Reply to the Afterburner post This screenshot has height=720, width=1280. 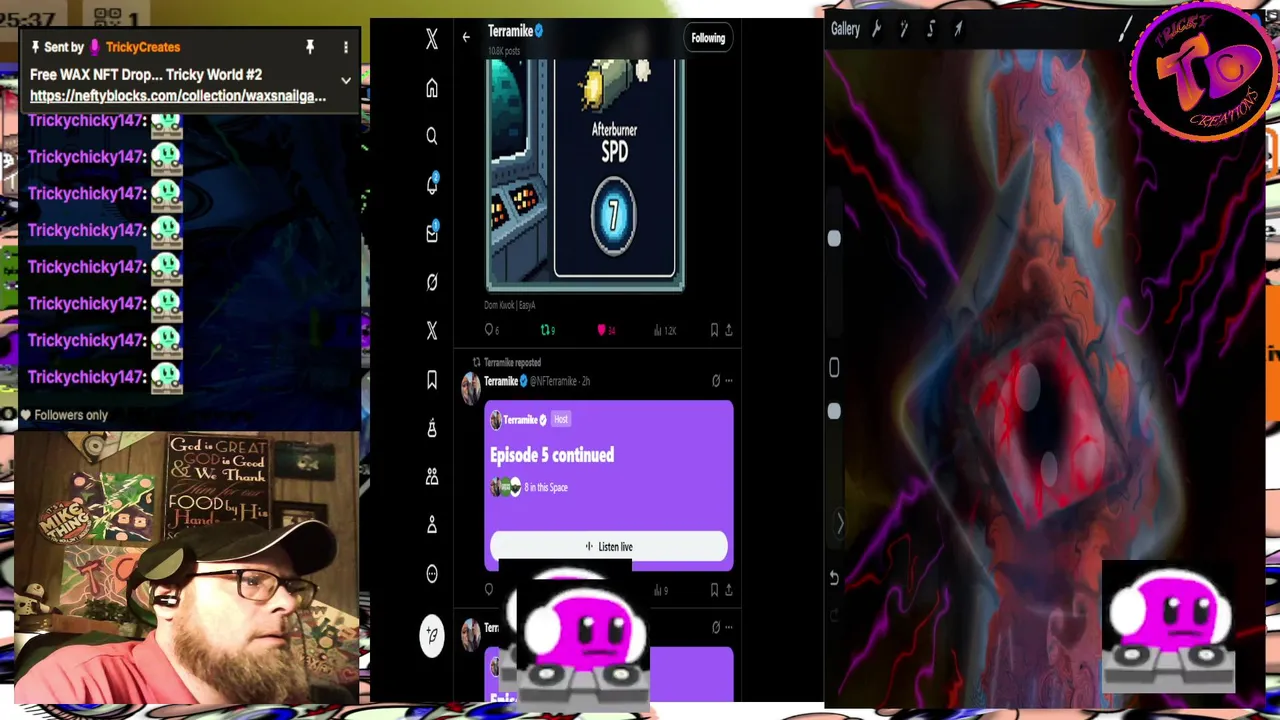pyautogui.click(x=490, y=330)
